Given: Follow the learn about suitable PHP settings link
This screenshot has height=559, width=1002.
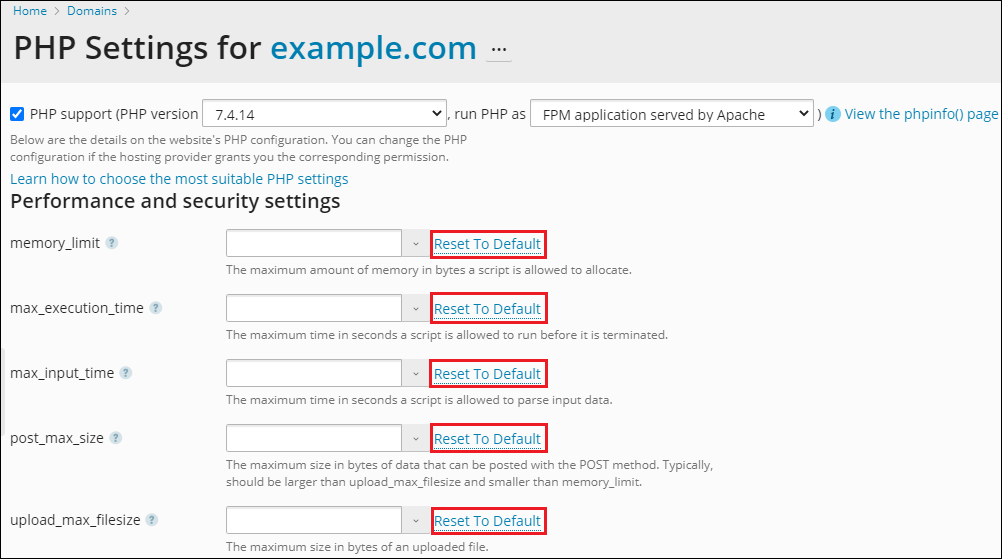Looking at the screenshot, I should coord(179,179).
